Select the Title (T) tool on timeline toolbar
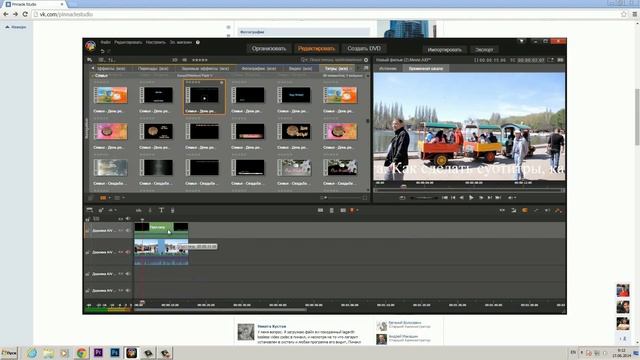640x360 pixels. tap(161, 210)
